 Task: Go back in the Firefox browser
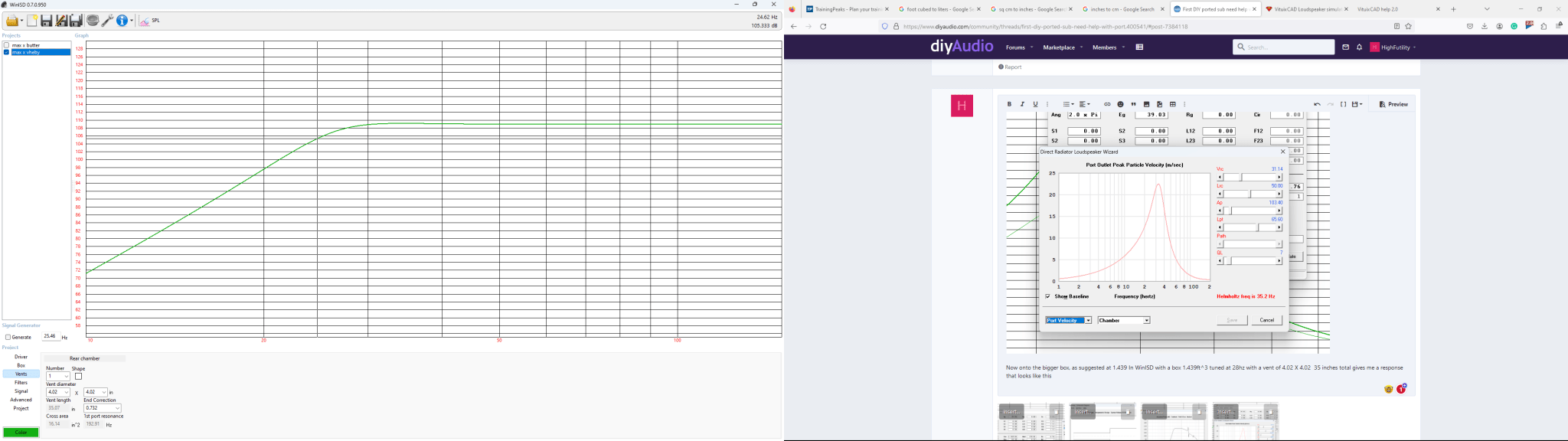point(793,26)
